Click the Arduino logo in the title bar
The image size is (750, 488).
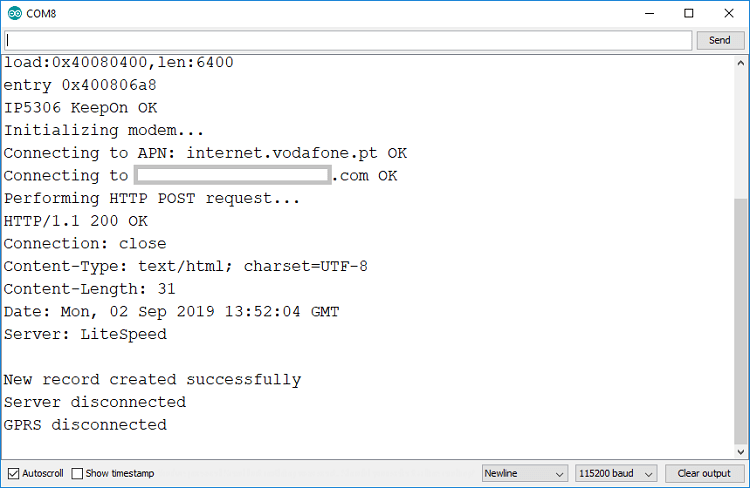(15, 14)
